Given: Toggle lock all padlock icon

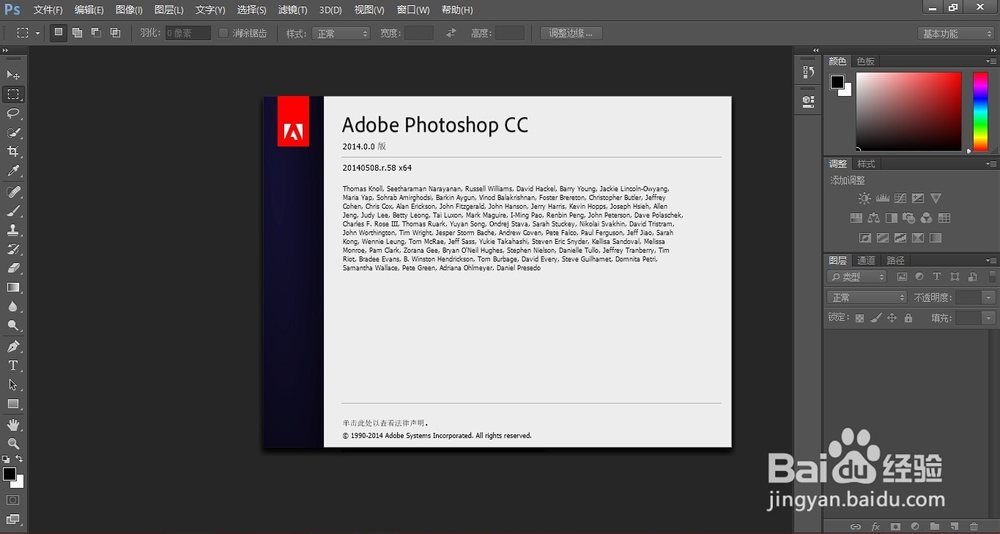Looking at the screenshot, I should (x=908, y=318).
